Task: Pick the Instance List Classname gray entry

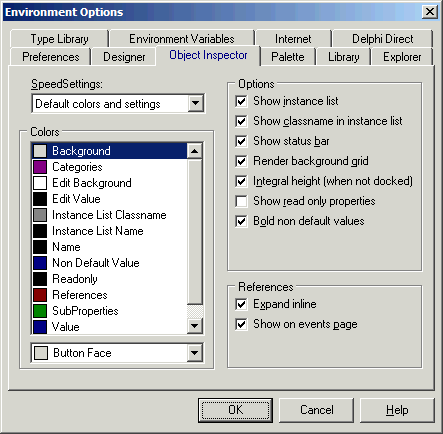Action: pos(110,215)
